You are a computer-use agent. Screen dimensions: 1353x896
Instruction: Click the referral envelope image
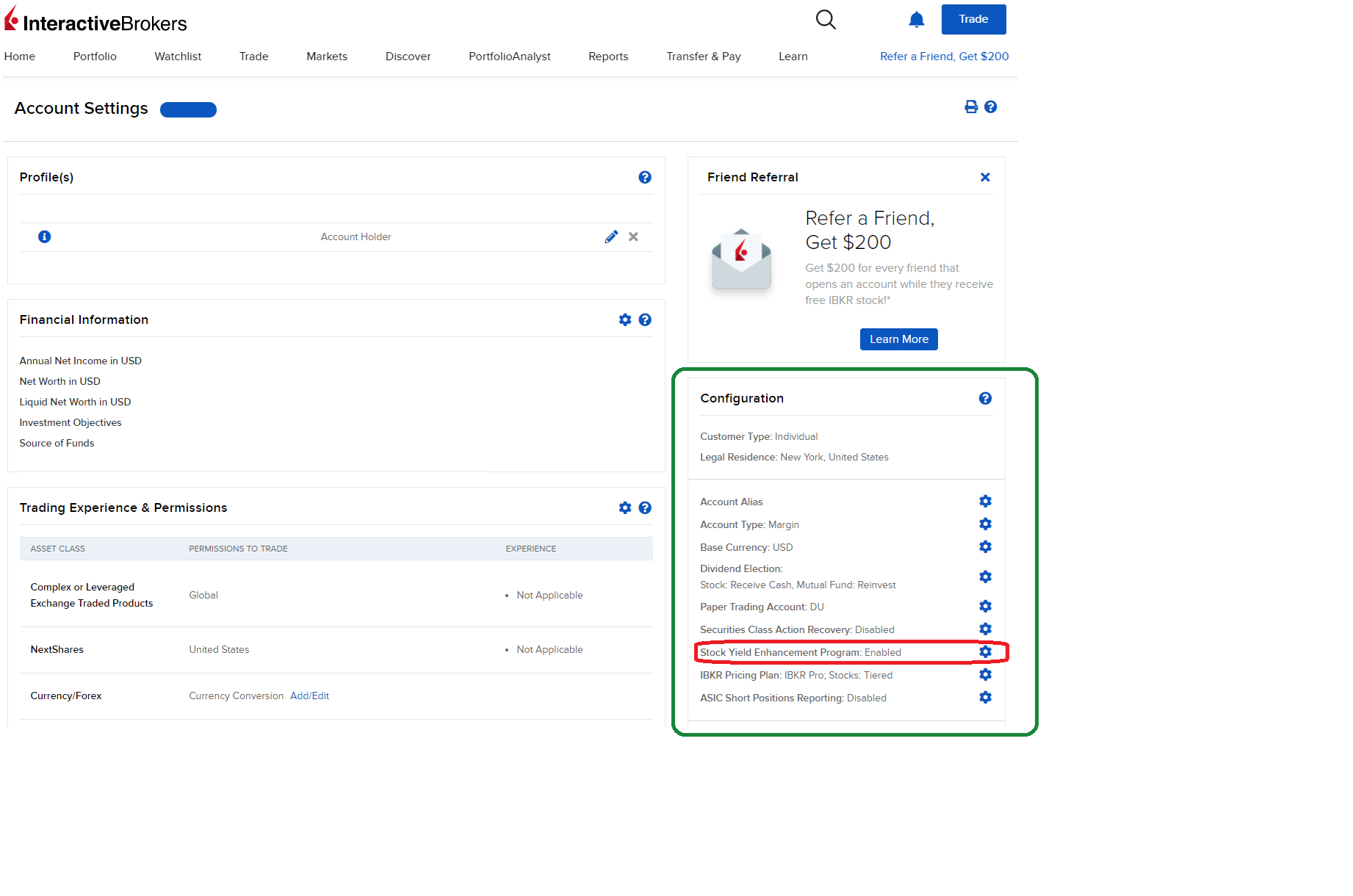tap(741, 259)
